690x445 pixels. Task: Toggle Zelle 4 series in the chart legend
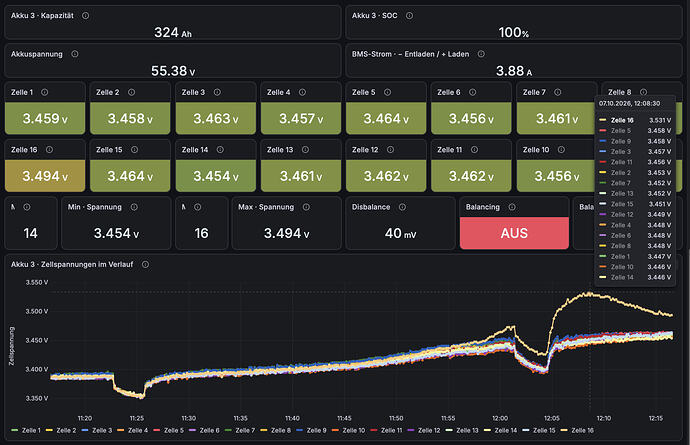tap(138, 430)
